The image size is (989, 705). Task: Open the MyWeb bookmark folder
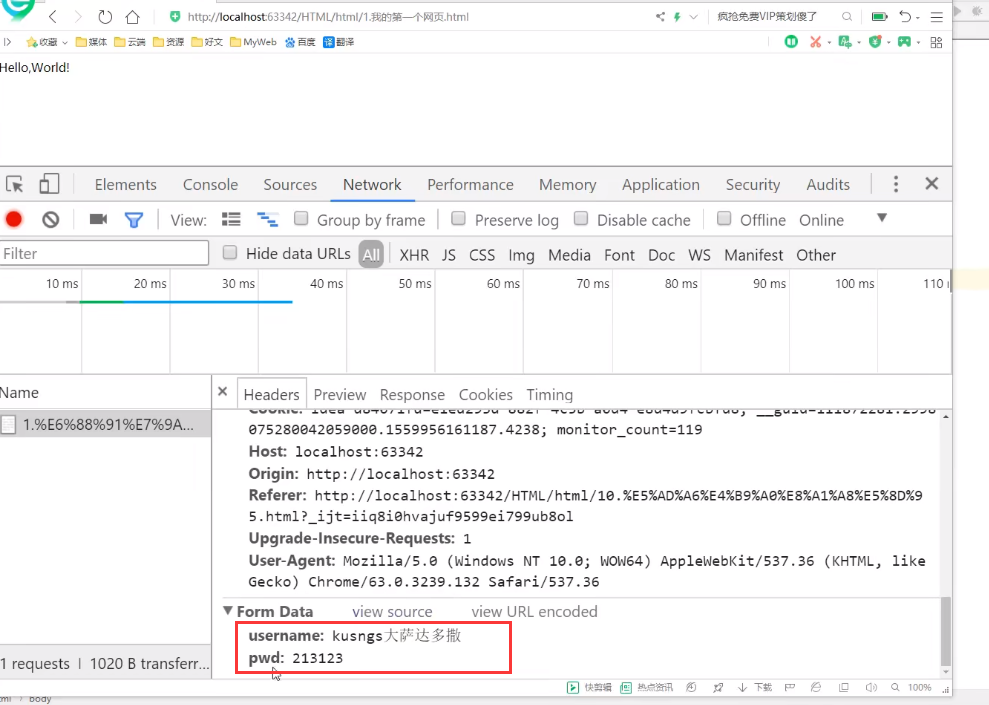(253, 42)
